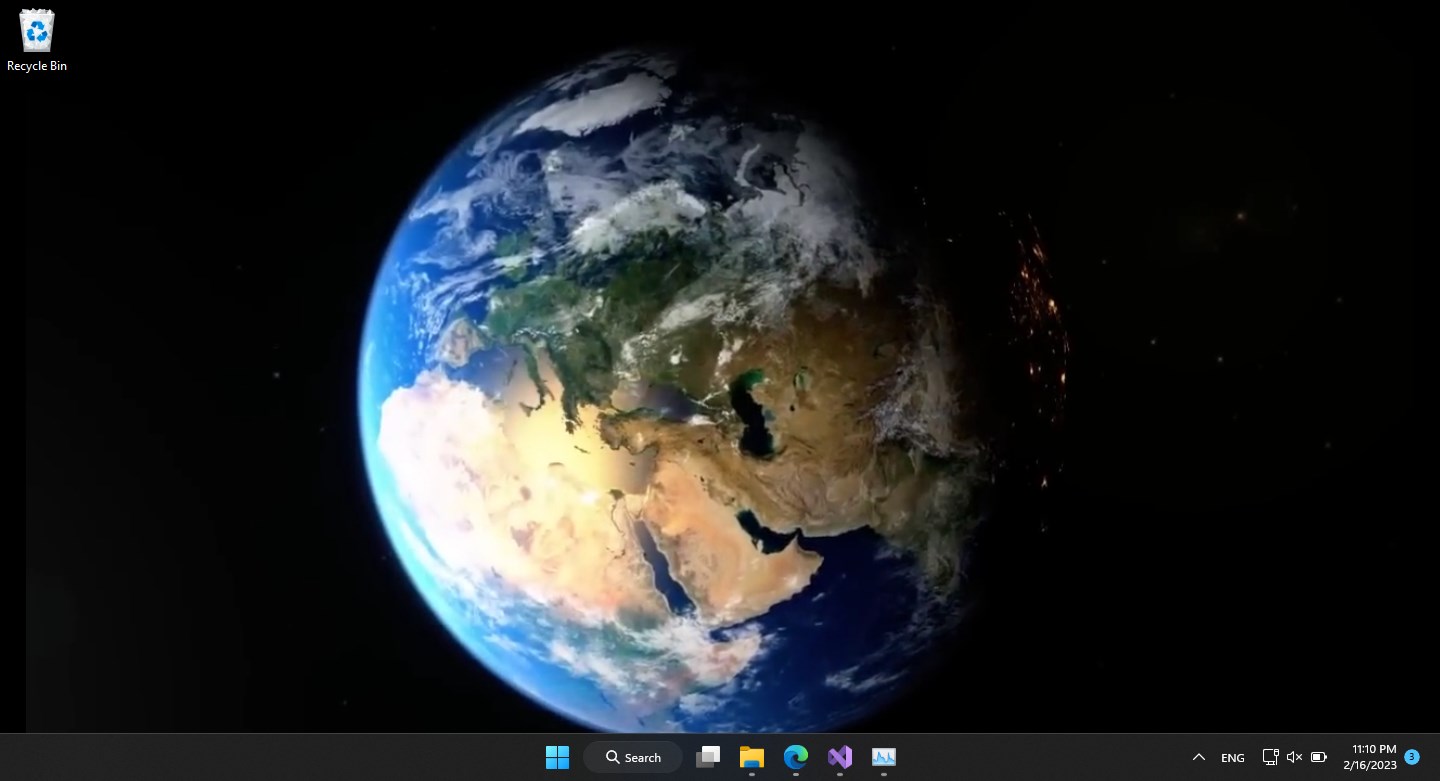Click the battery status tray icon
Image resolution: width=1440 pixels, height=781 pixels.
1319,757
